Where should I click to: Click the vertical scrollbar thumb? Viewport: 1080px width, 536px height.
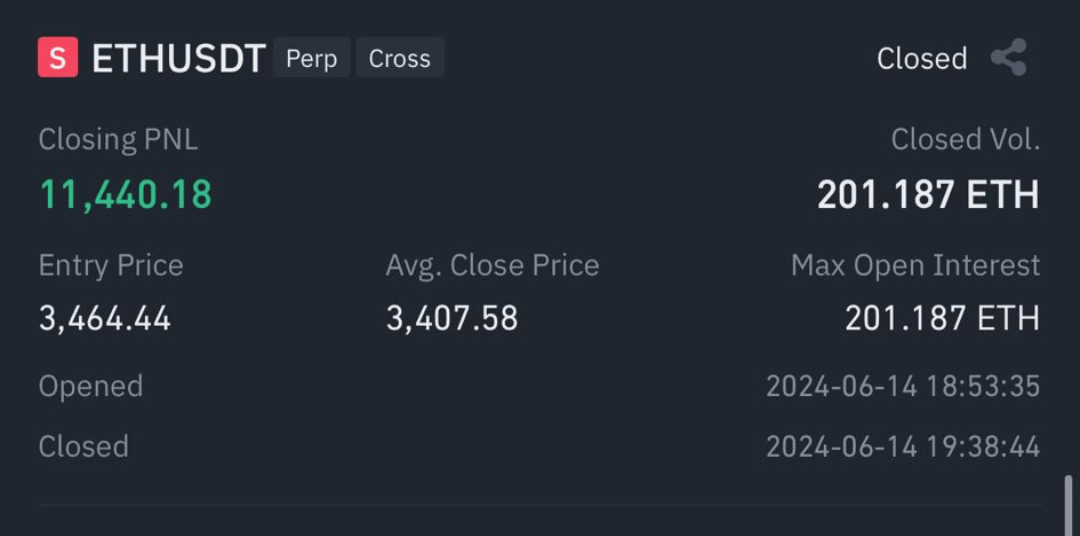tap(1069, 504)
